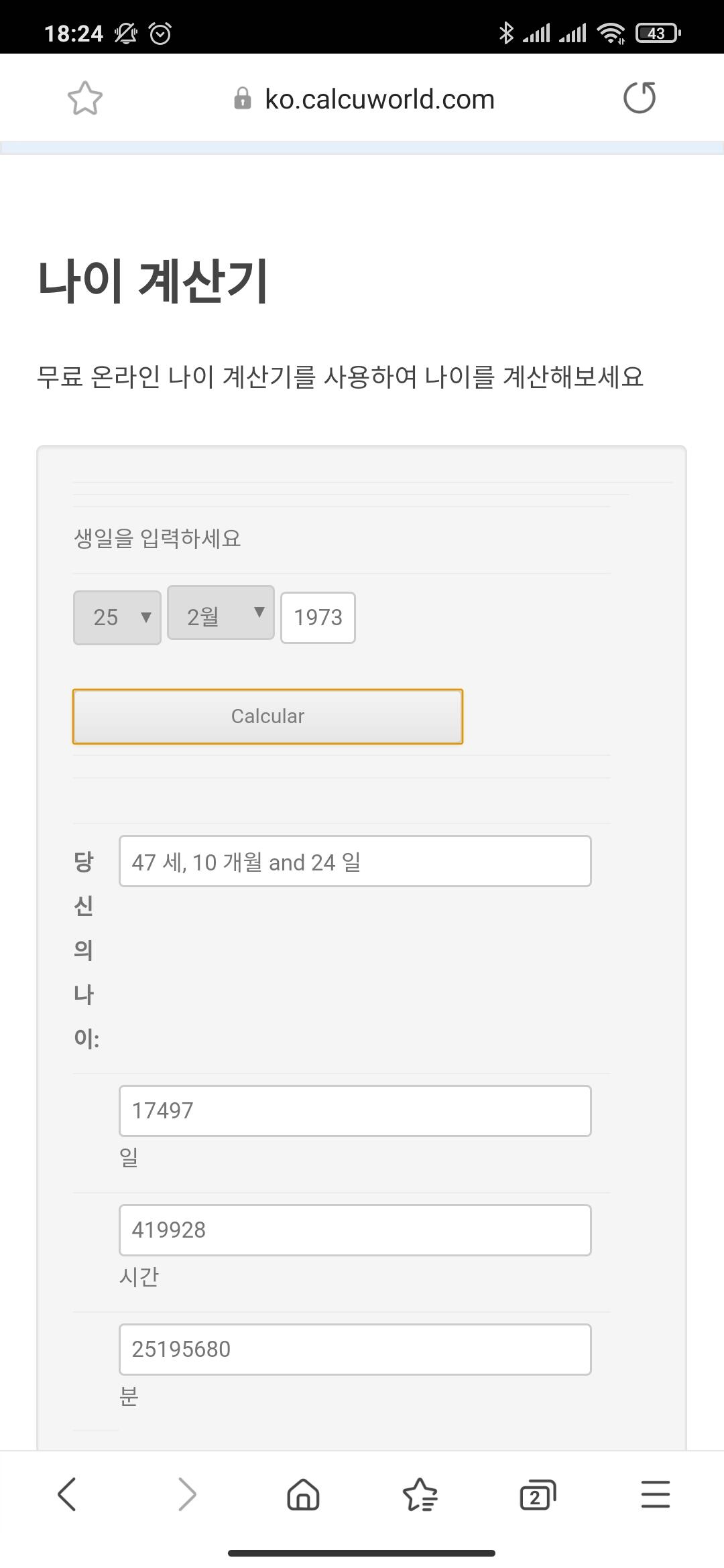Click the days result field 17497
724x1568 pixels.
tap(355, 1110)
